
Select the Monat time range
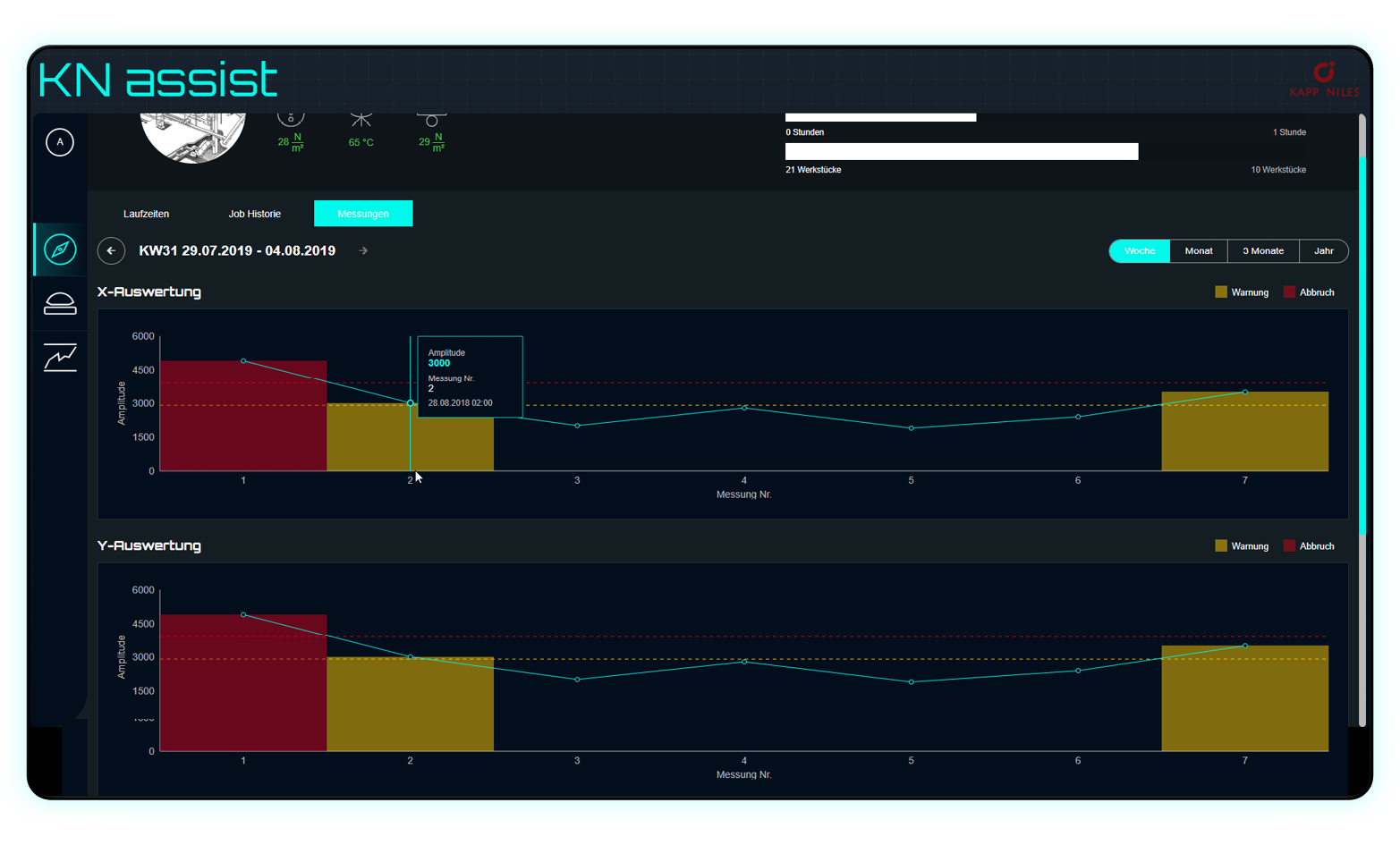click(1199, 251)
